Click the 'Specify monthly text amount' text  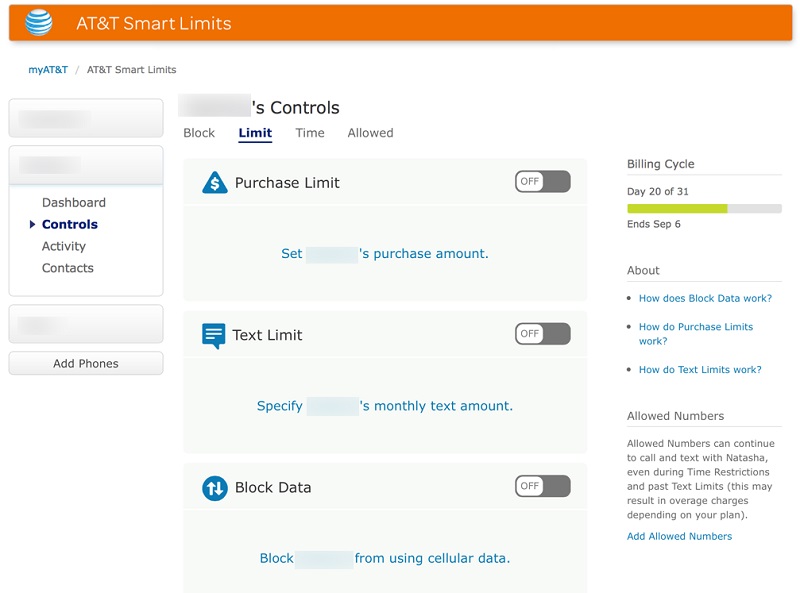(384, 406)
